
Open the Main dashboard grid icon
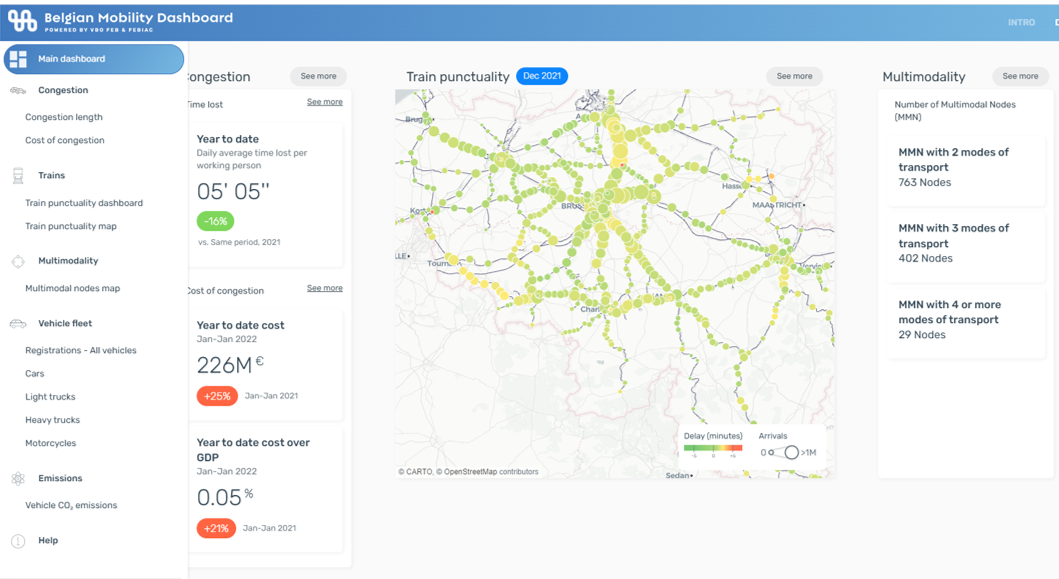pos(16,59)
